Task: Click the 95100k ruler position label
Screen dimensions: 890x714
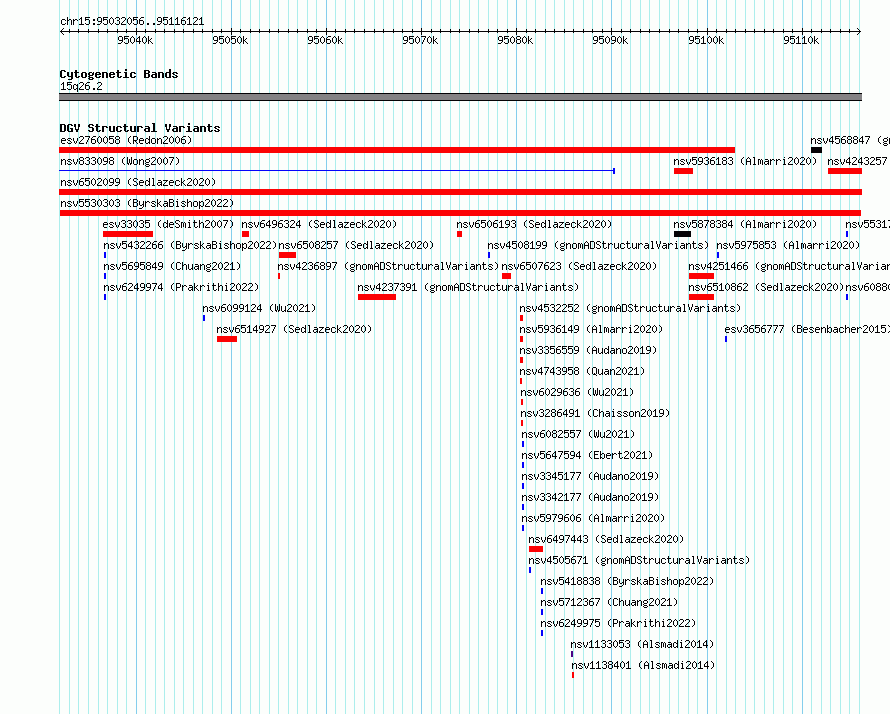Action: click(706, 40)
